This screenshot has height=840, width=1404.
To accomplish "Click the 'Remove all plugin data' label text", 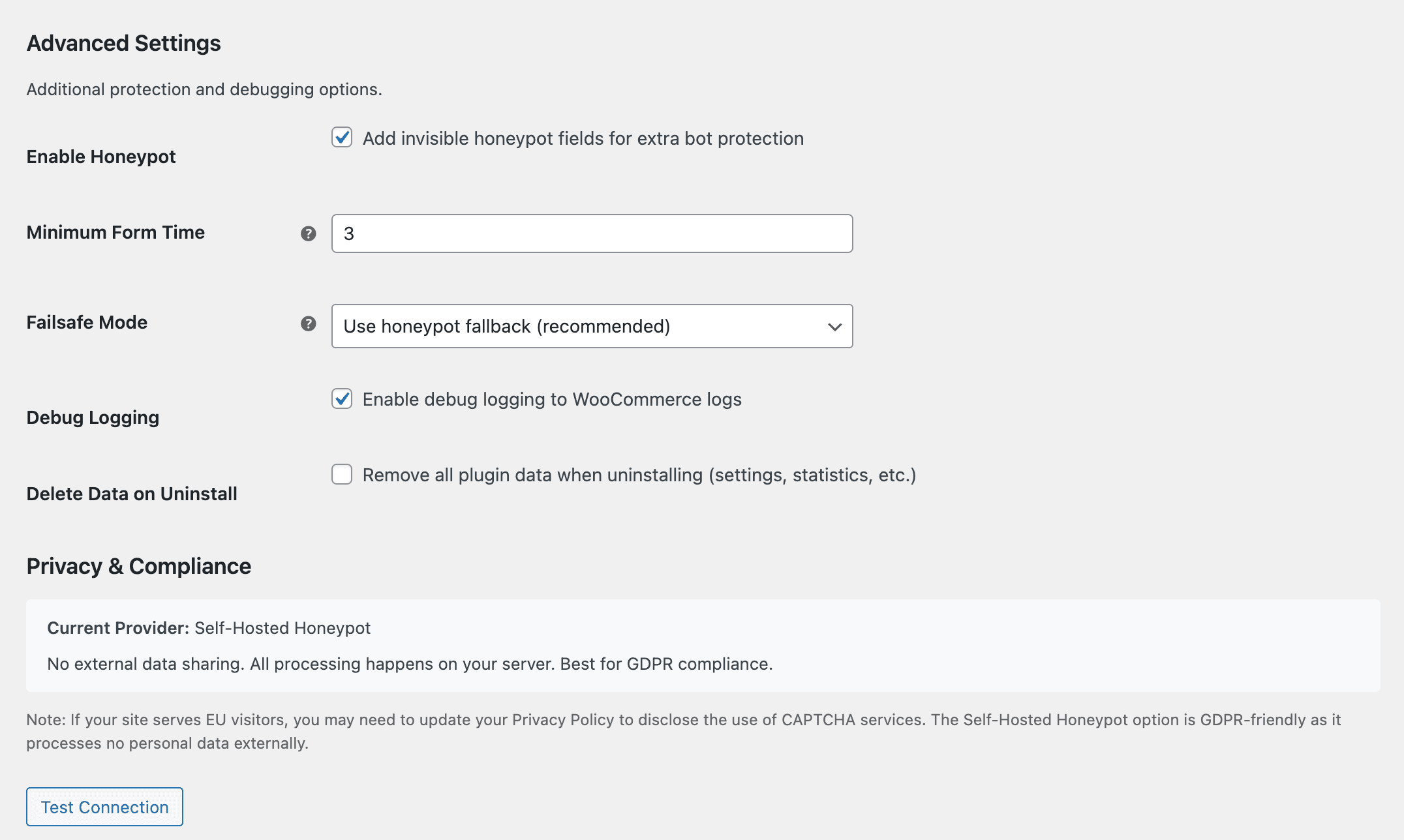I will 639,475.
